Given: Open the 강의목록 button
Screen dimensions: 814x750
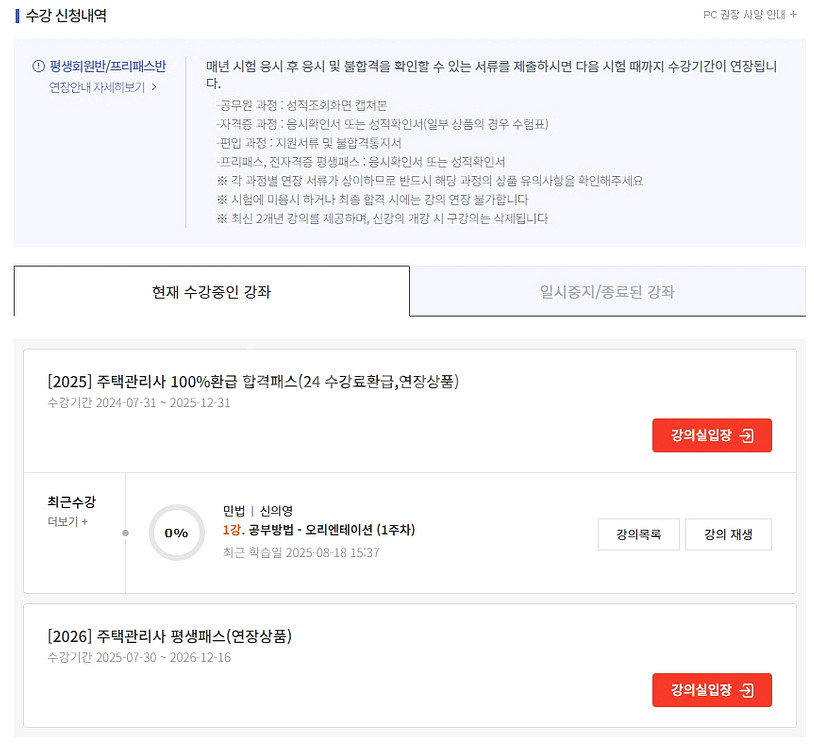Looking at the screenshot, I should tap(638, 534).
